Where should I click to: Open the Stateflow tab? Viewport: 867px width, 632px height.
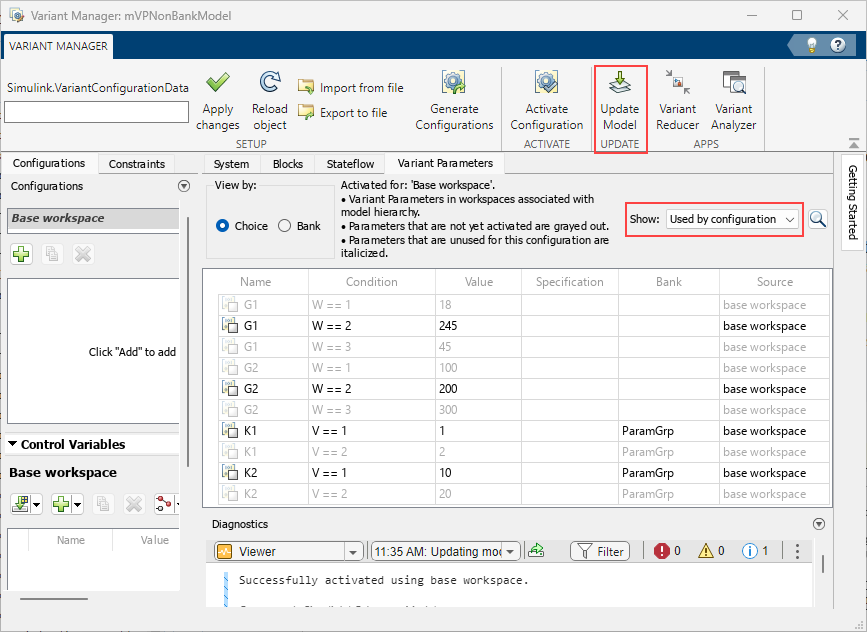(350, 163)
